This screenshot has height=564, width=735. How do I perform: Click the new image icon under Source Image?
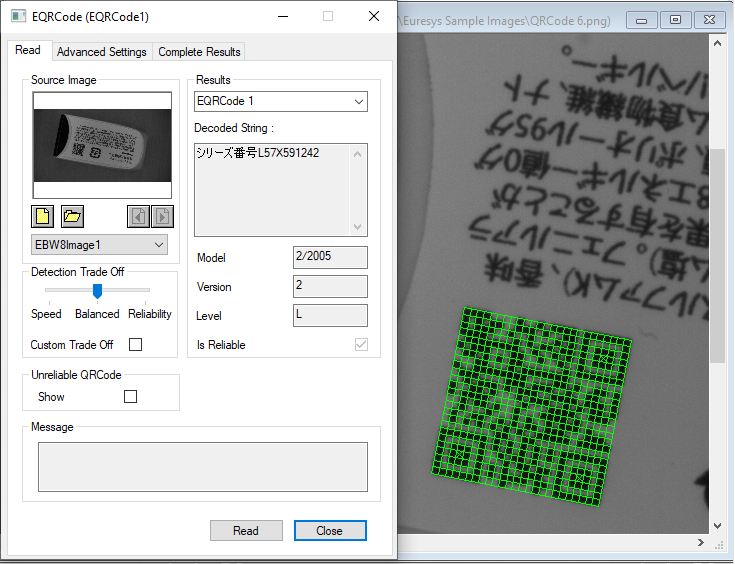[x=43, y=216]
